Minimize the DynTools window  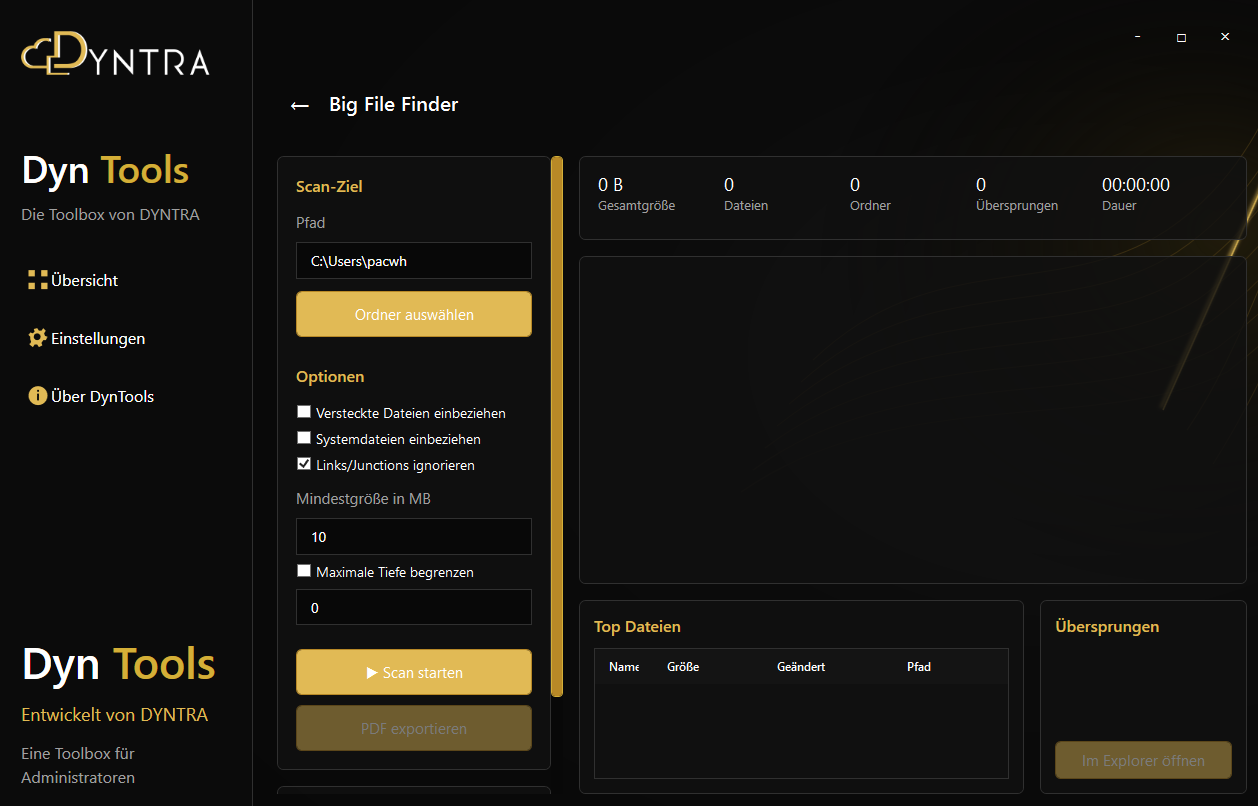coord(1137,37)
